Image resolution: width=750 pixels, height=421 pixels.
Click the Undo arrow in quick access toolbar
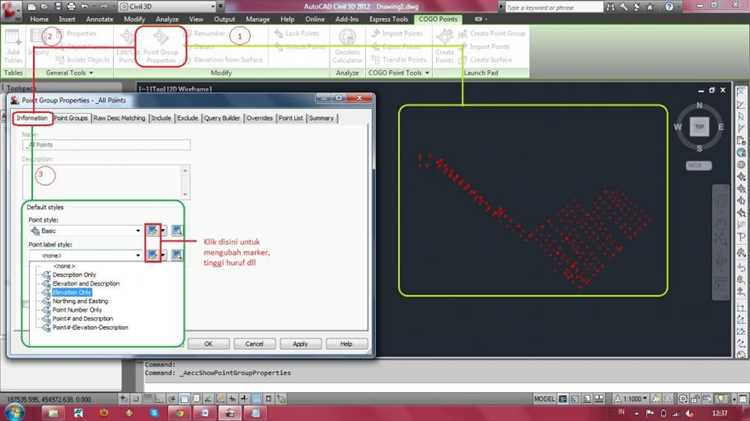[x=85, y=6]
